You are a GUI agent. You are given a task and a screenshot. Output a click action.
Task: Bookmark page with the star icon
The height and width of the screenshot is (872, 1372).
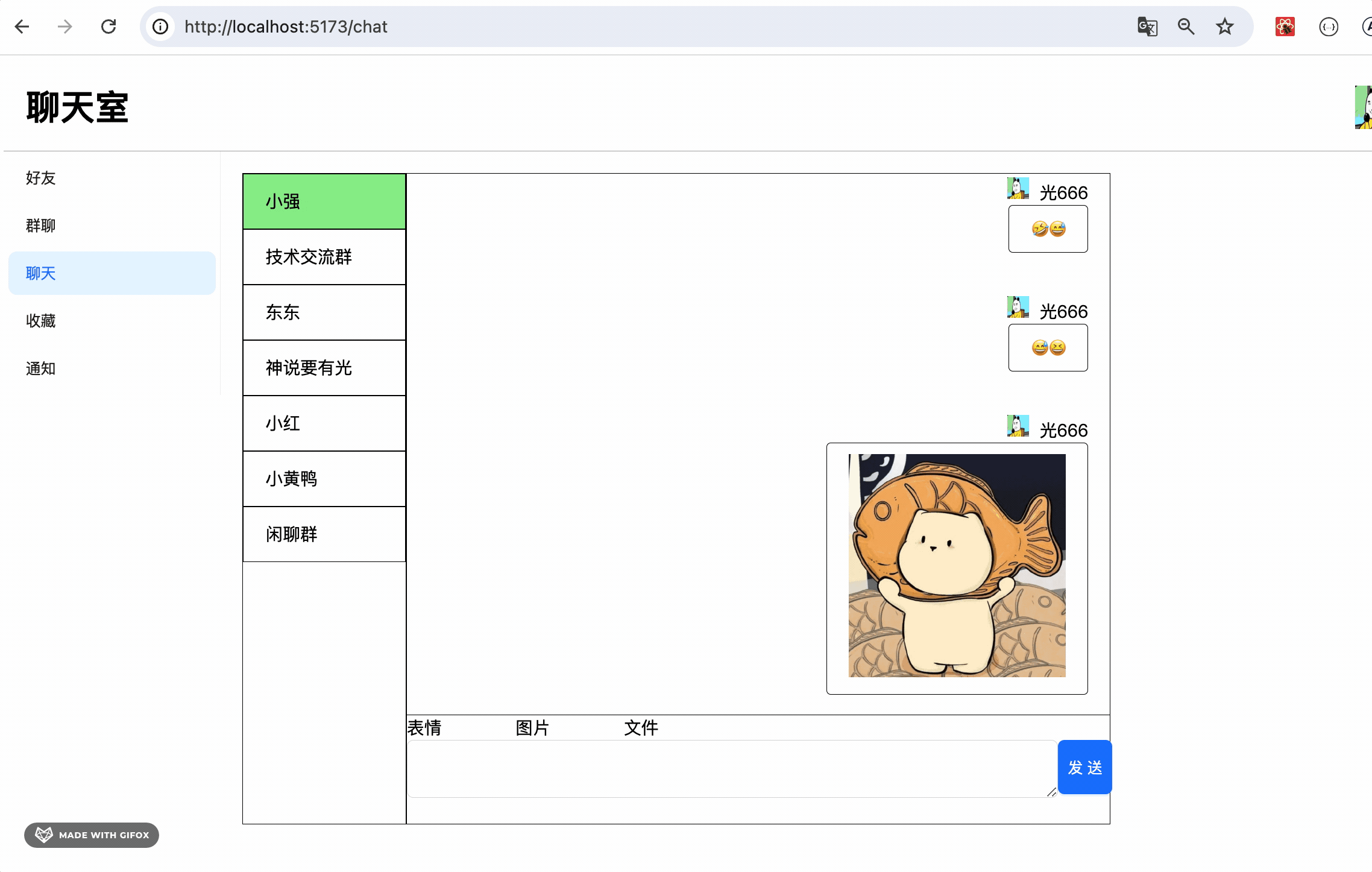1224,27
